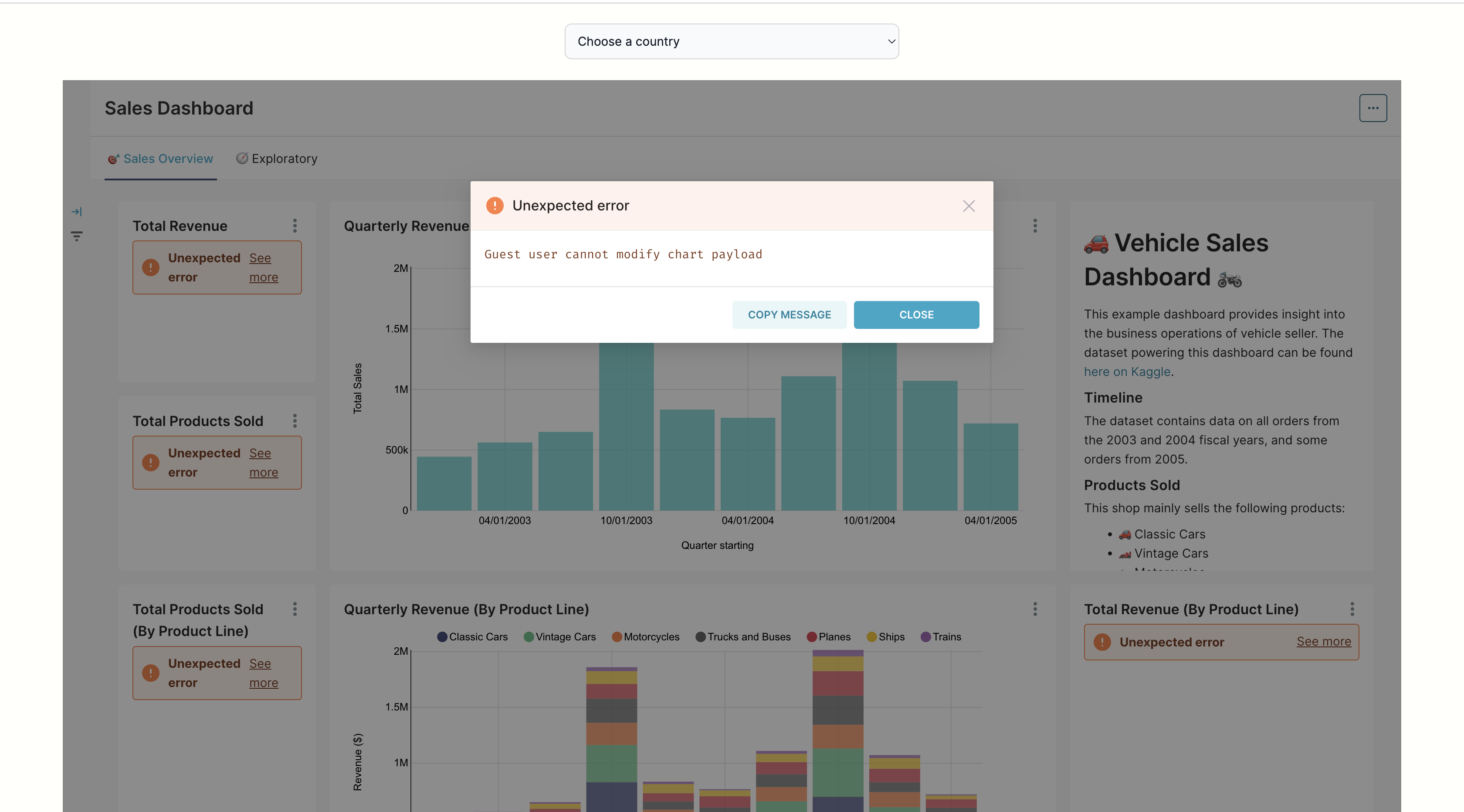This screenshot has height=812, width=1464.
Task: Click the 04/01/2005 bar in Quarterly Revenue chart
Action: click(990, 467)
